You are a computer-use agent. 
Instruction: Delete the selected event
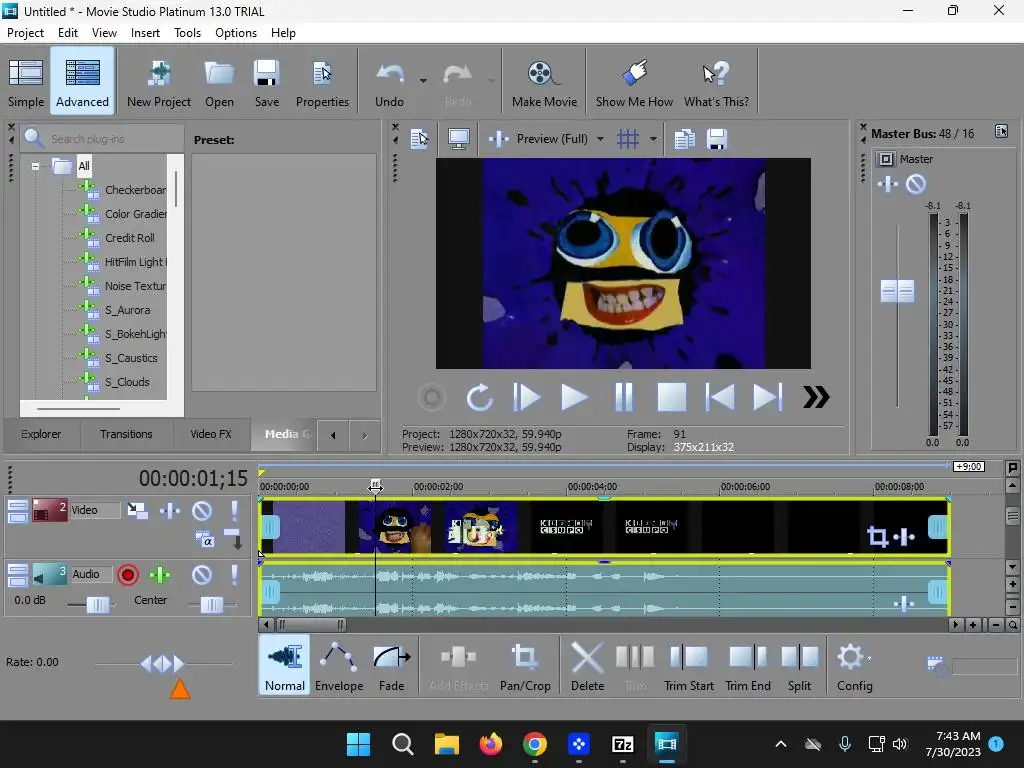[x=587, y=666]
